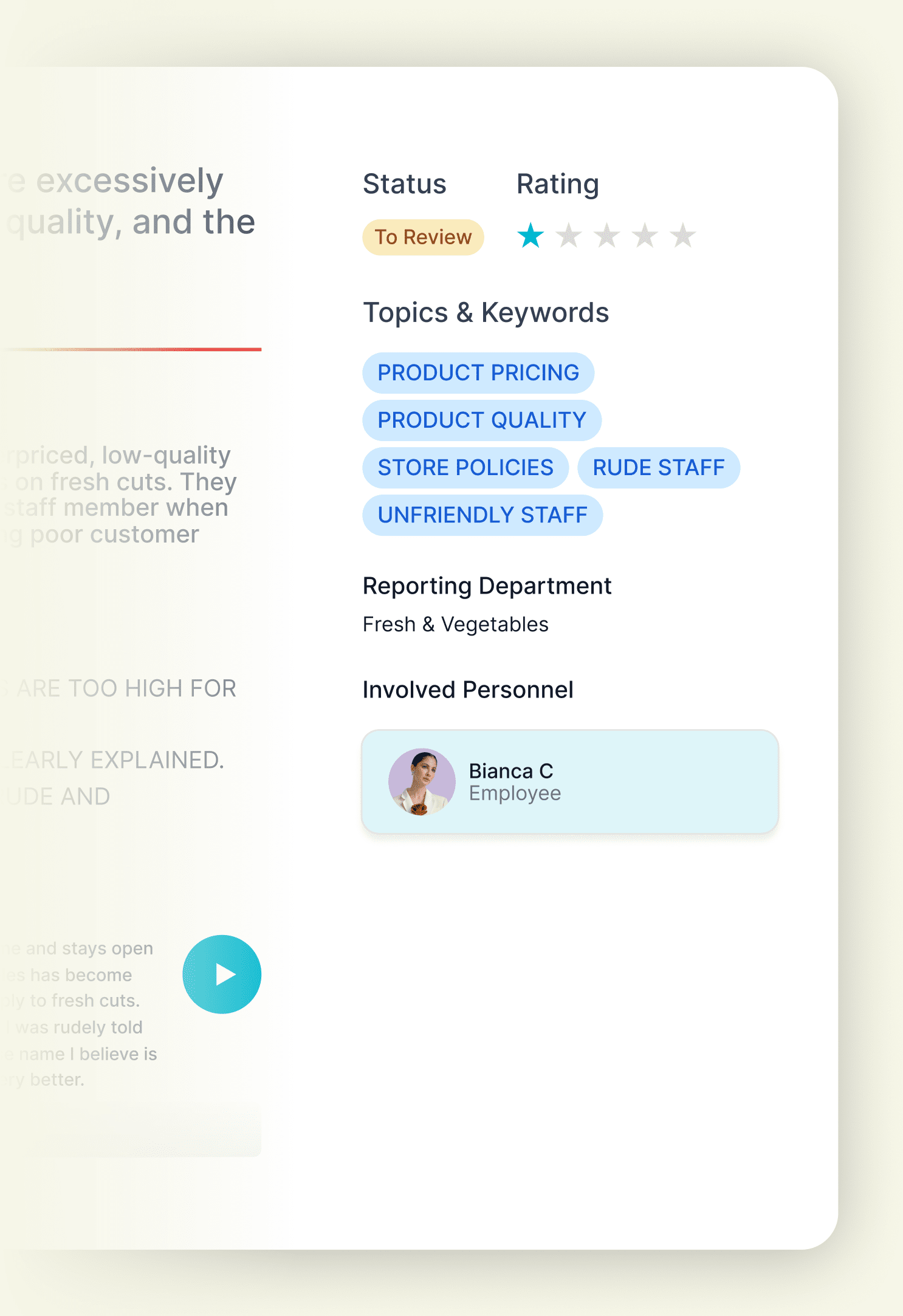Viewport: 903px width, 1316px height.
Task: Select the UNFRIENDLY STAFF topic tag
Action: point(482,515)
